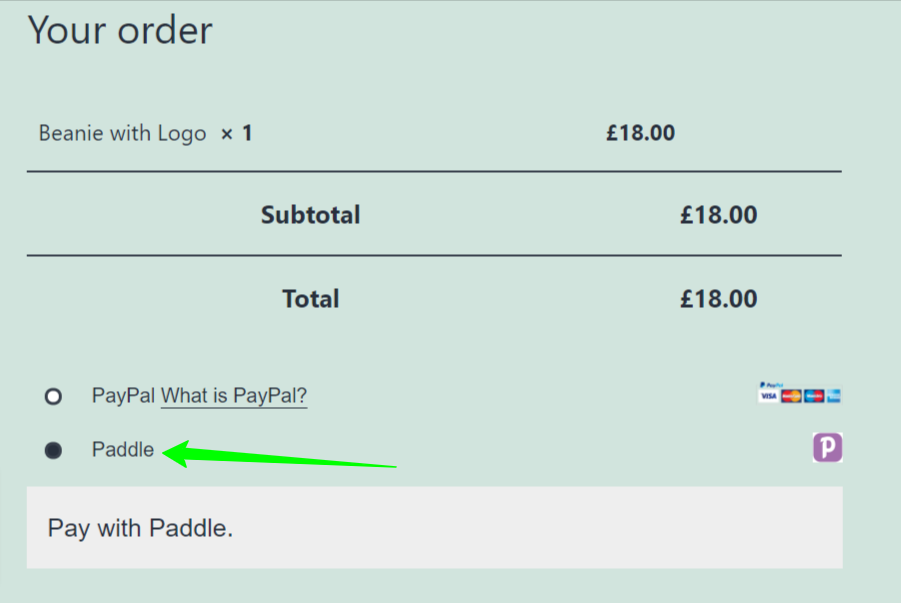Click the Beanie line price £18.00
Screen dimensions: 901x603
641,133
